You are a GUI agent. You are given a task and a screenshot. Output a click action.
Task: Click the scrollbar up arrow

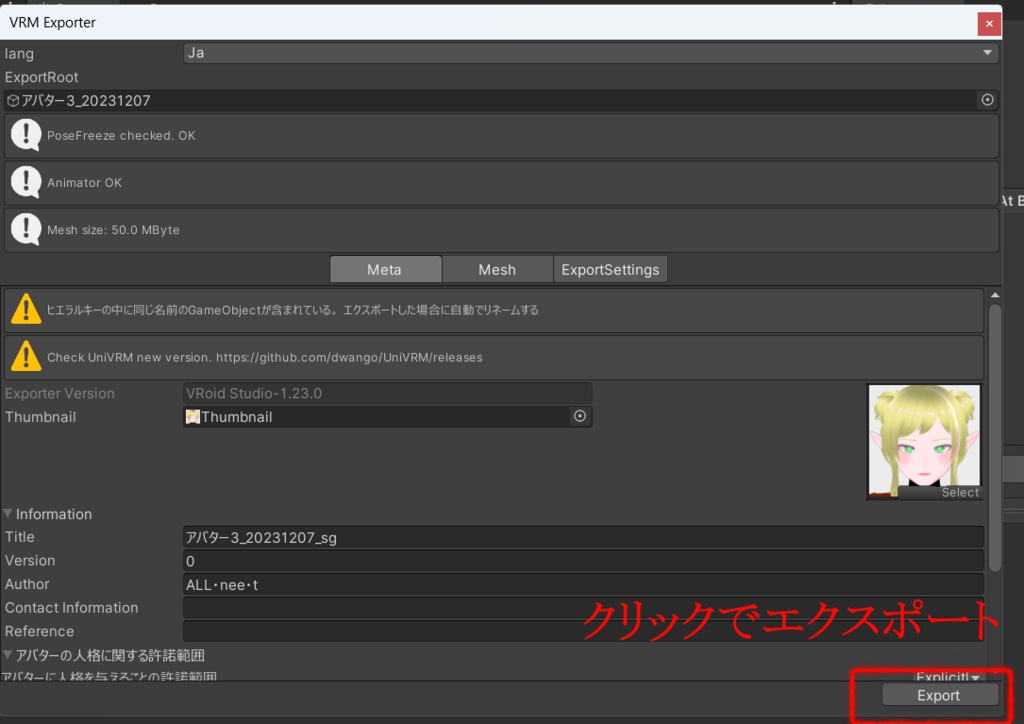point(995,295)
